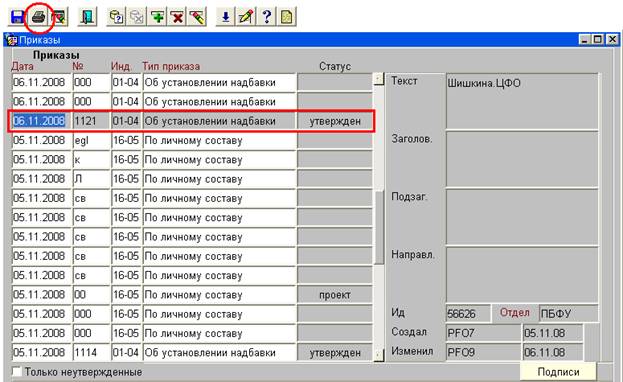Viewport: 623px width, 382px height.
Task: Click утвержден status in row 1121
Action: [x=335, y=121]
